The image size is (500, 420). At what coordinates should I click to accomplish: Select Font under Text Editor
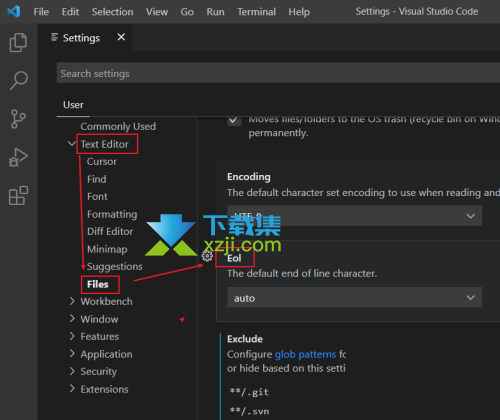click(97, 196)
